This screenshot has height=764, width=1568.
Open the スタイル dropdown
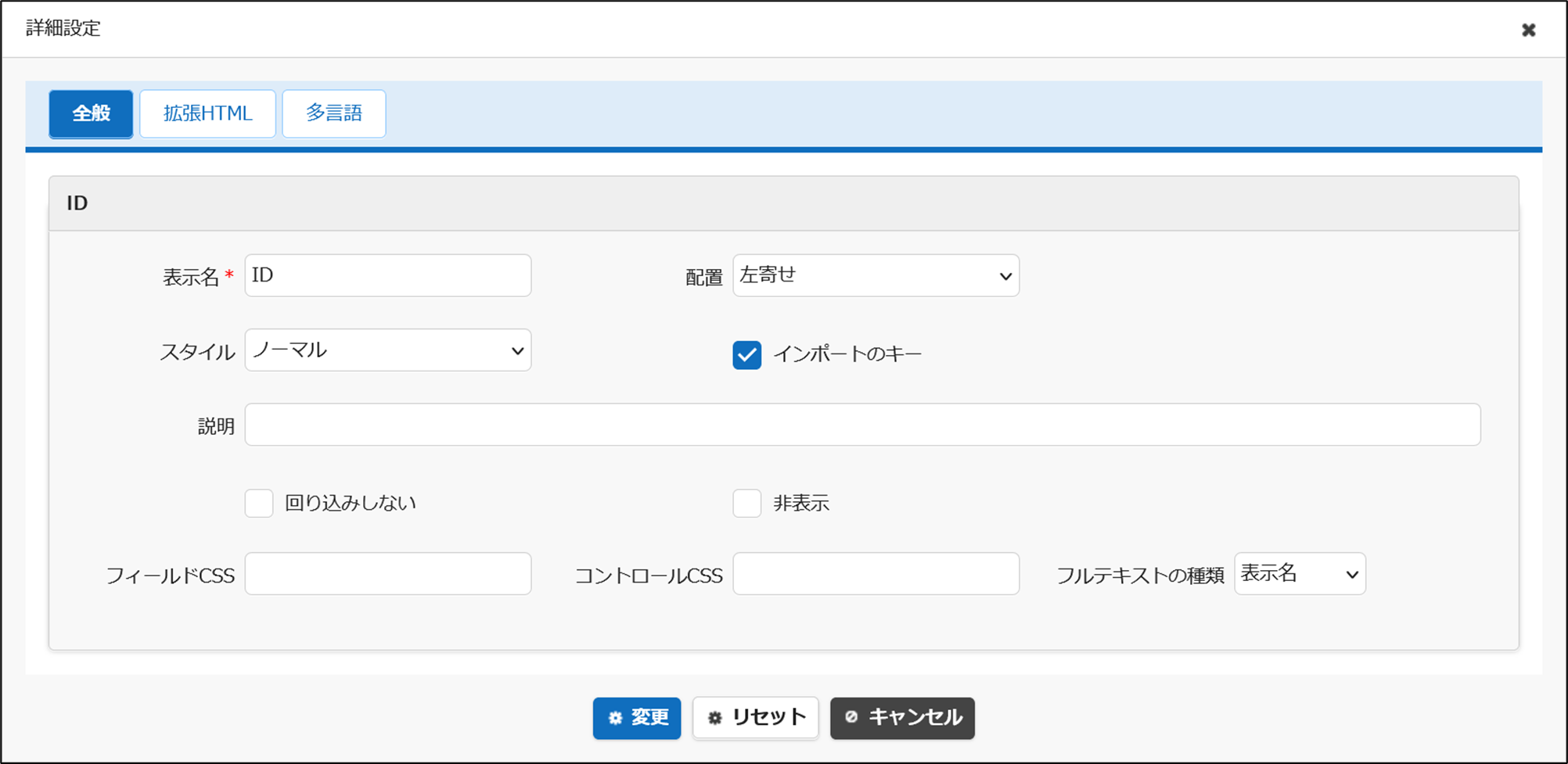[387, 350]
